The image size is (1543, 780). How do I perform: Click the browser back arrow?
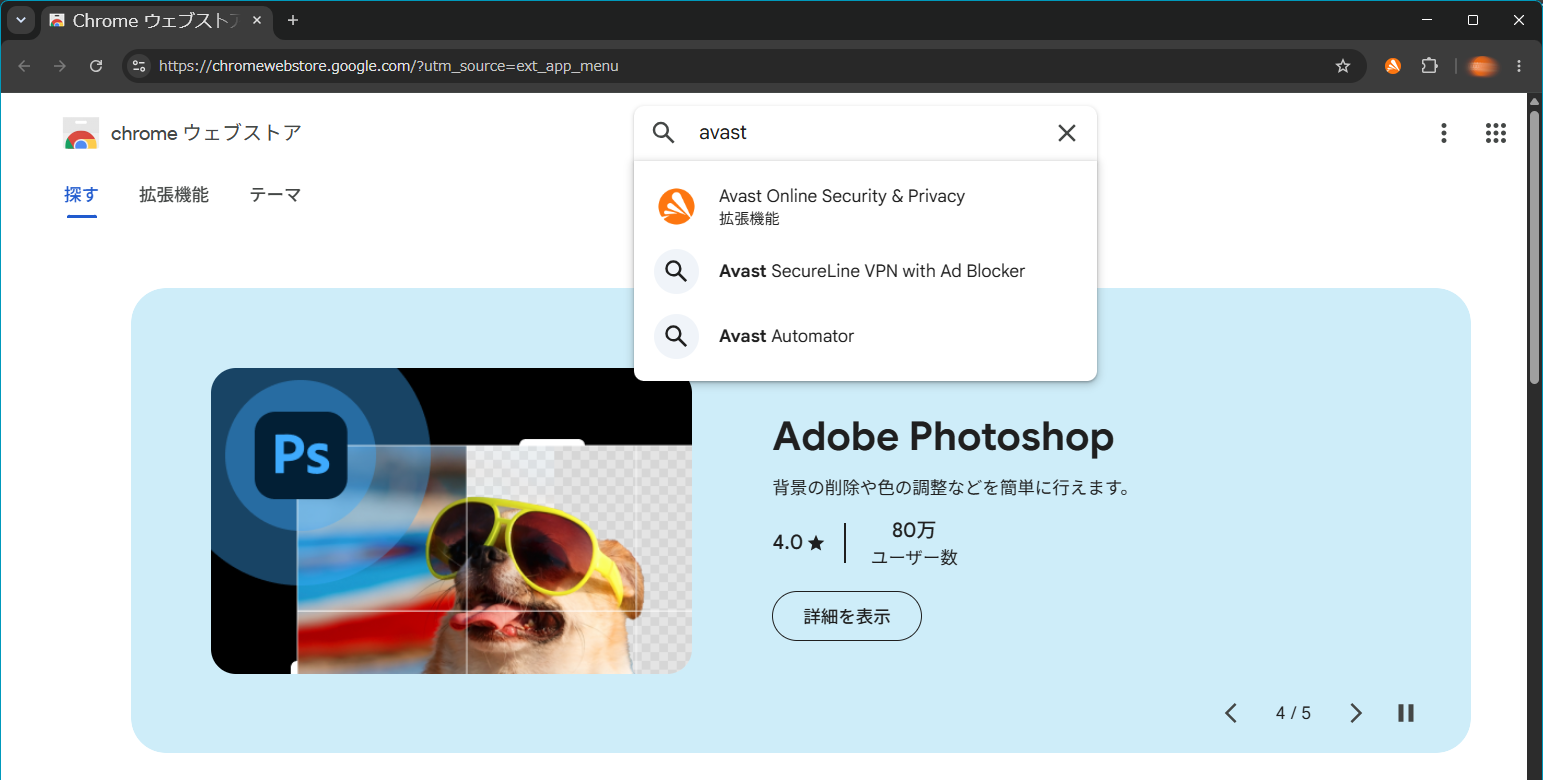tap(24, 66)
